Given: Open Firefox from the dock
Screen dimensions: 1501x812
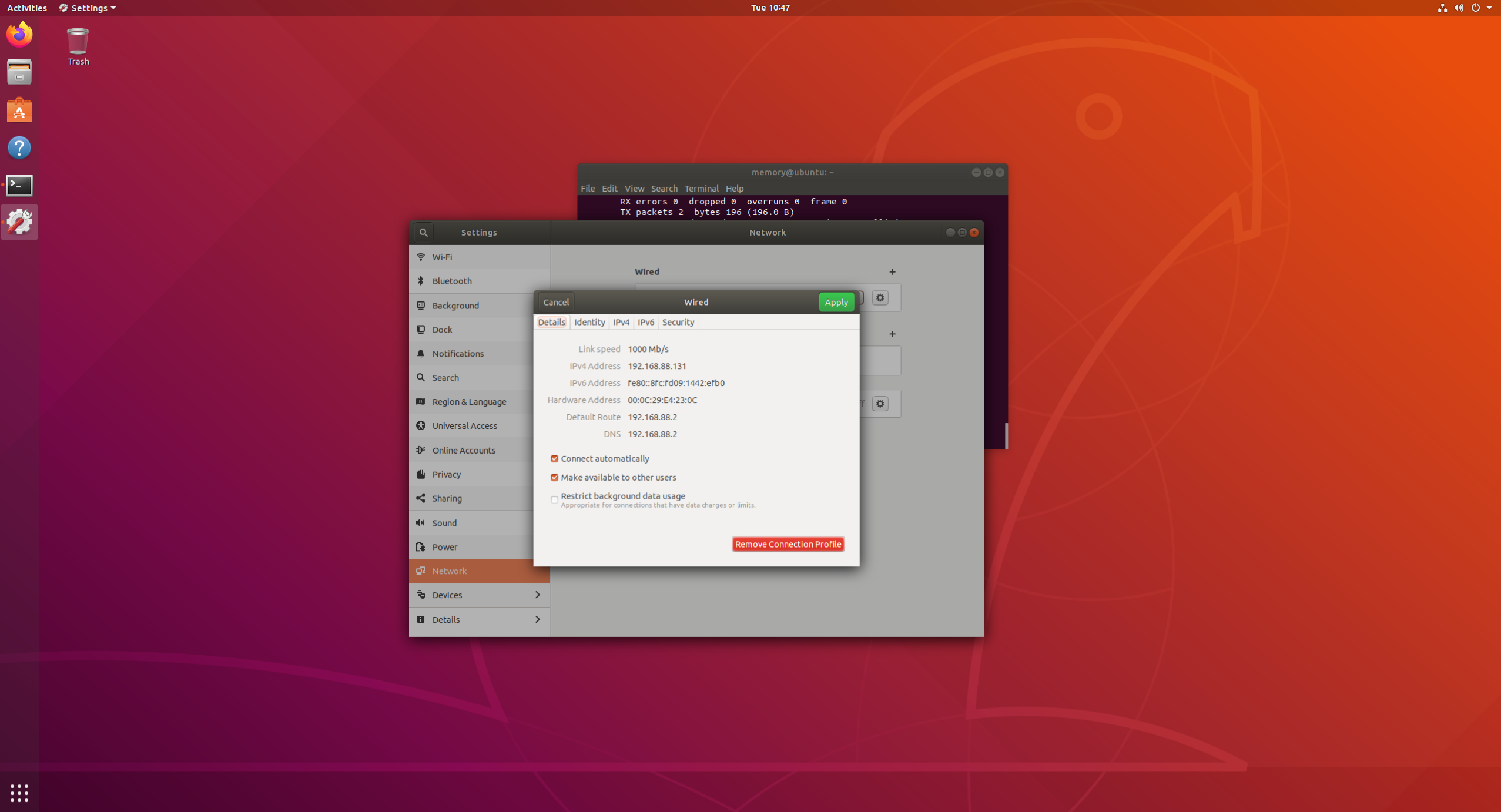Looking at the screenshot, I should point(19,34).
